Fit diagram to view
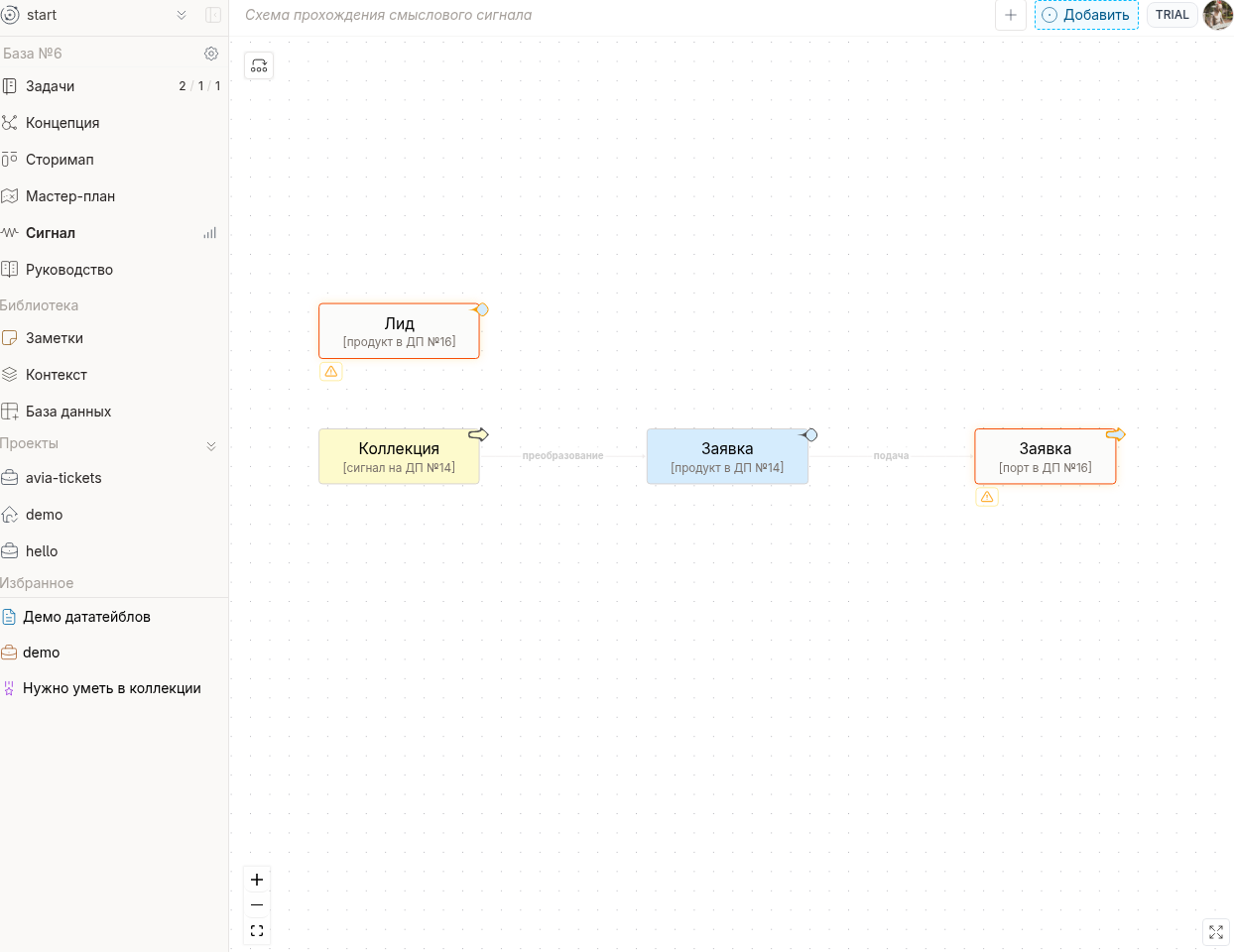Image resolution: width=1234 pixels, height=952 pixels. (257, 931)
